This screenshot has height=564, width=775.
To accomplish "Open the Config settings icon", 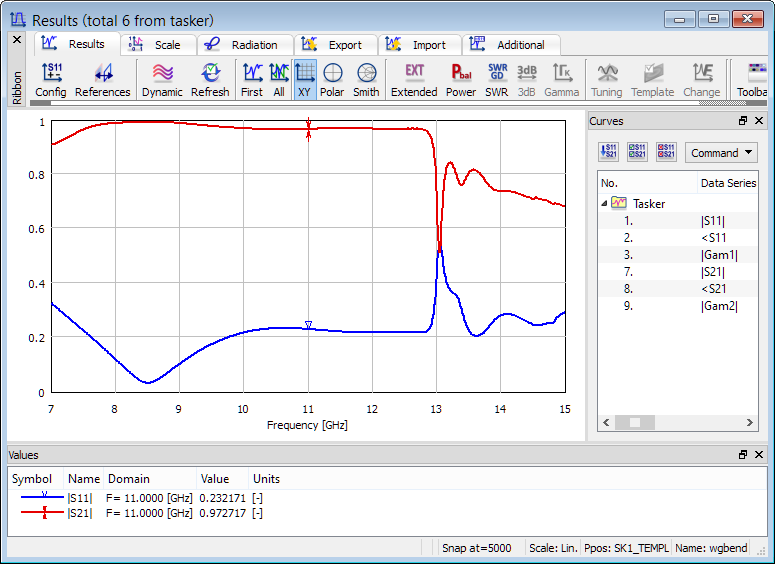I will (x=50, y=80).
